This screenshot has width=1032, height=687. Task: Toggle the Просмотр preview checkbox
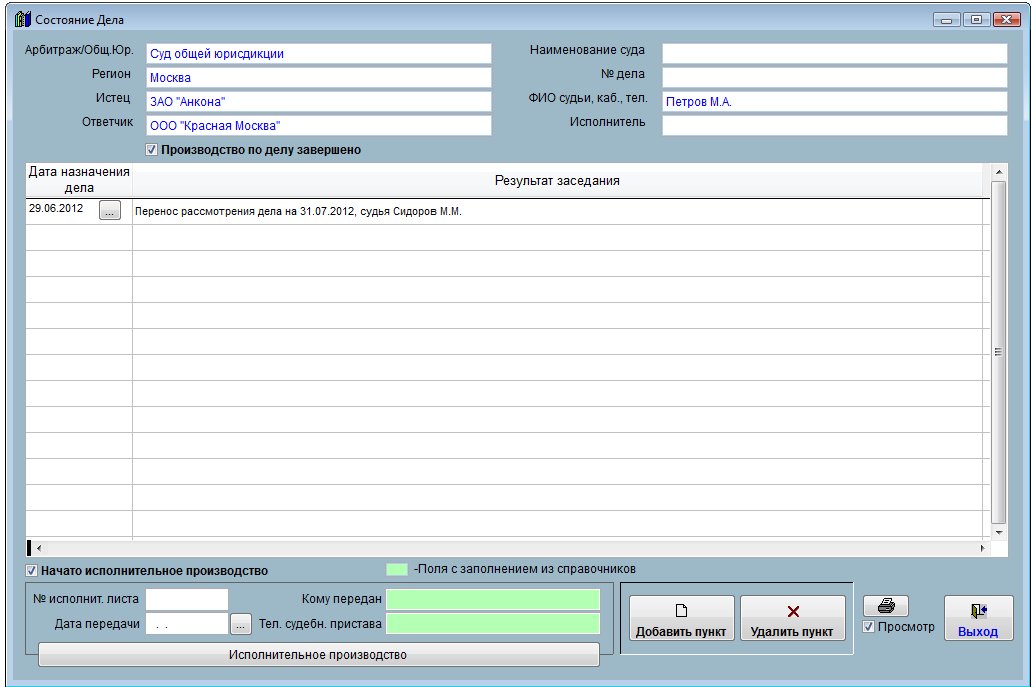(869, 628)
